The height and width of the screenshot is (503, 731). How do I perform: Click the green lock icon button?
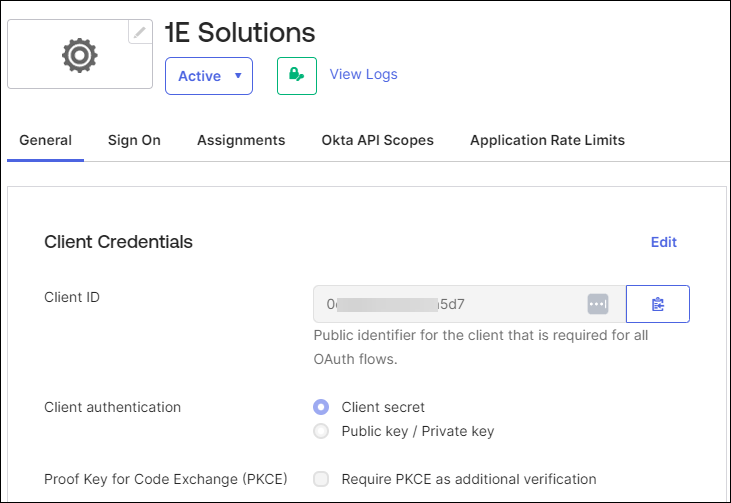(296, 75)
